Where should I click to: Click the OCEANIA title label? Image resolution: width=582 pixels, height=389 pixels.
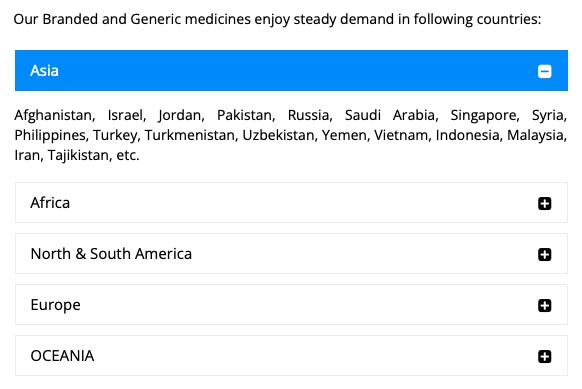click(x=62, y=356)
